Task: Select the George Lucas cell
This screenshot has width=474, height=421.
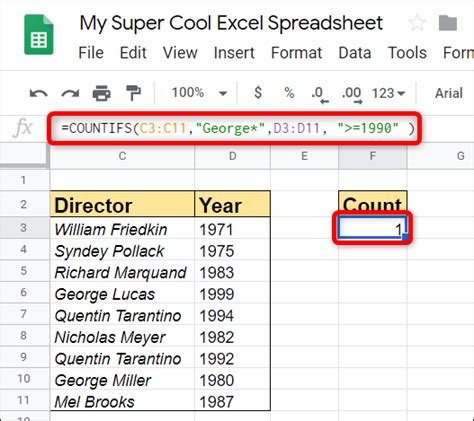Action: [122, 294]
